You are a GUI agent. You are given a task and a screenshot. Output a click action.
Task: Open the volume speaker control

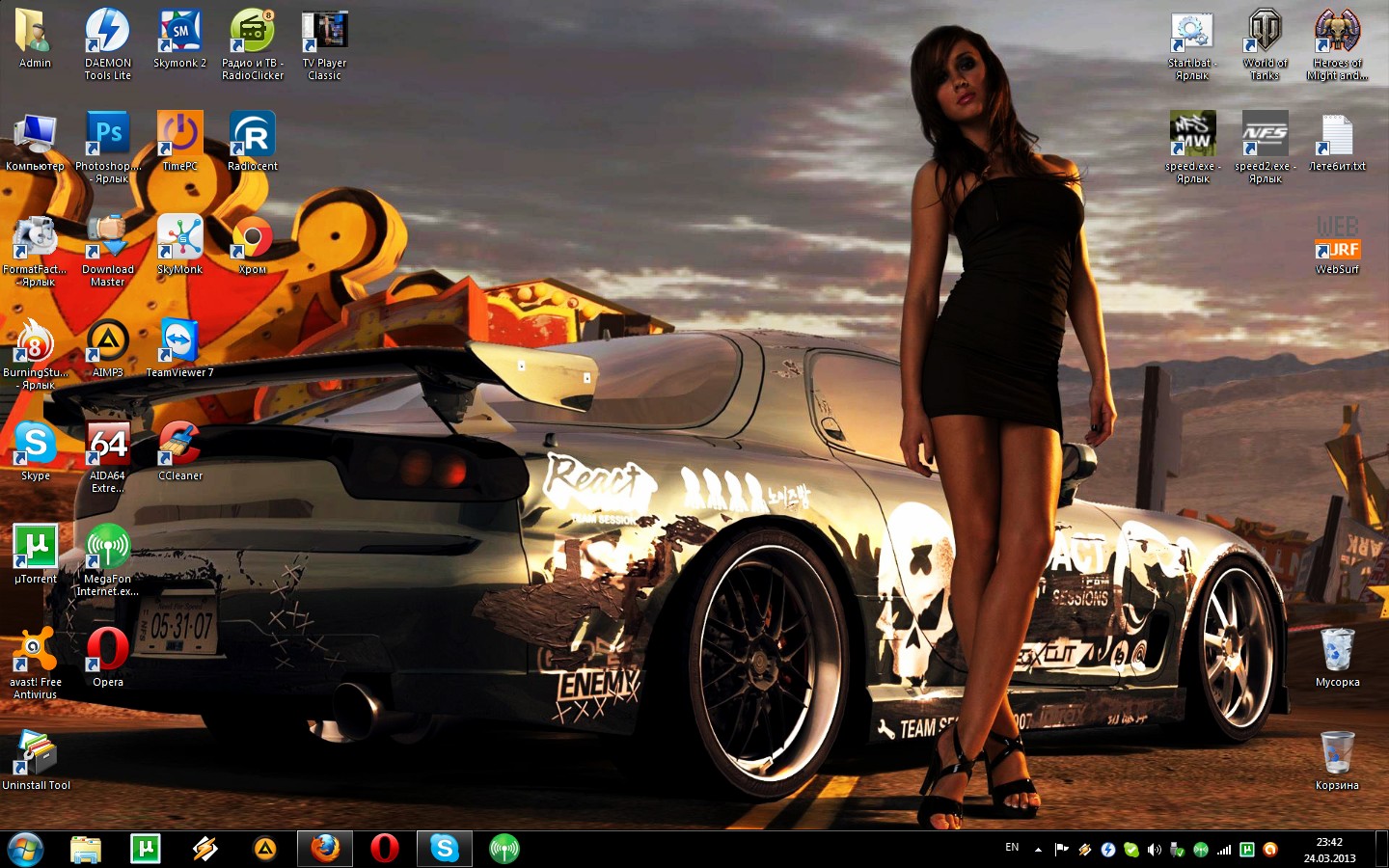point(1155,850)
